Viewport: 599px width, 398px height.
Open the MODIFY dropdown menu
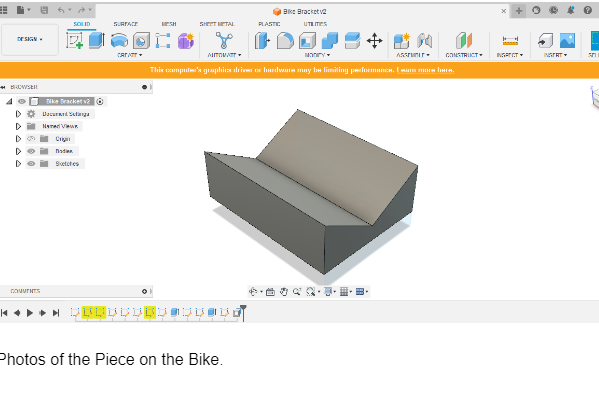(x=317, y=55)
